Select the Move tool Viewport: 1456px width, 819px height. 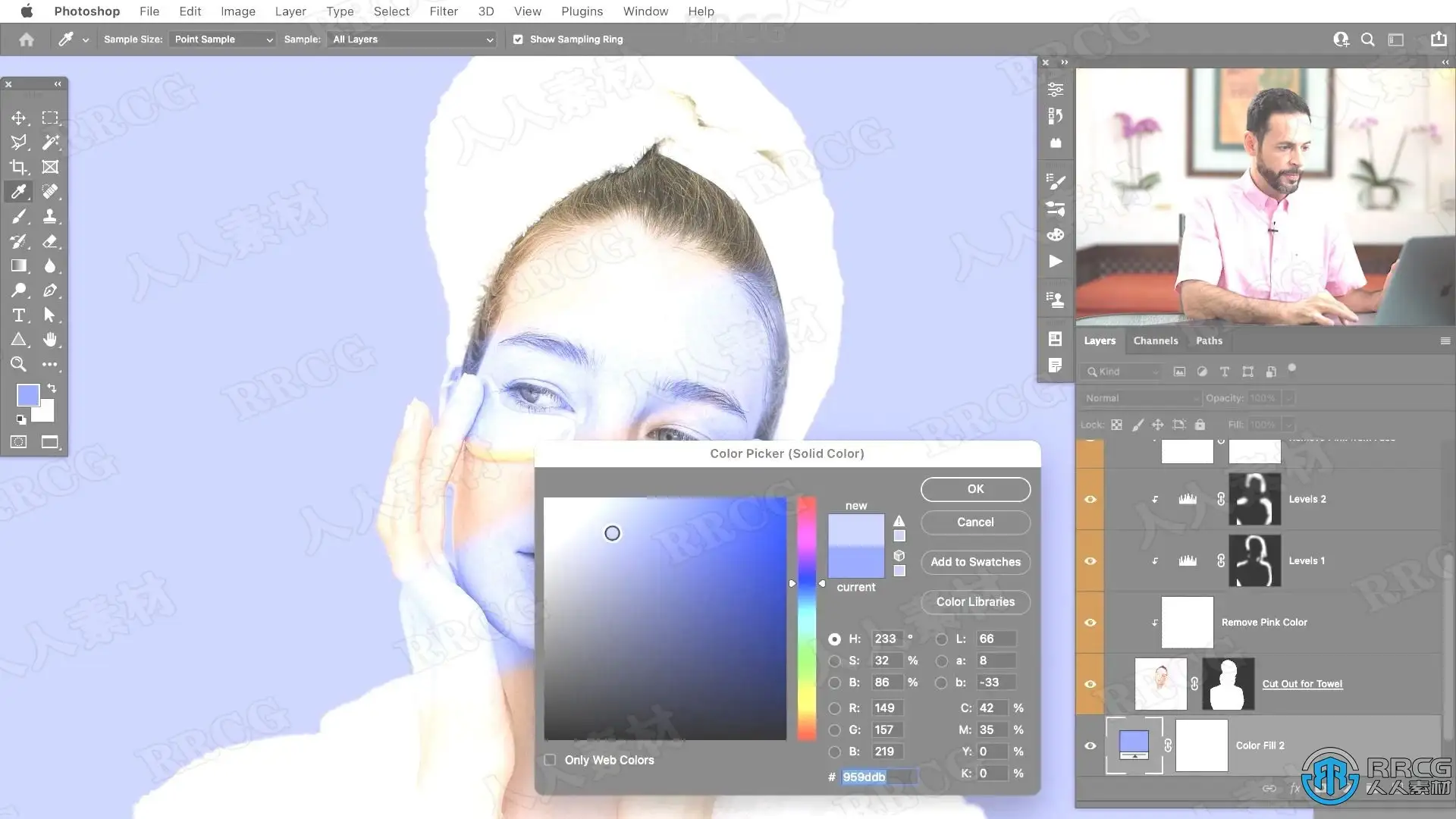19,118
